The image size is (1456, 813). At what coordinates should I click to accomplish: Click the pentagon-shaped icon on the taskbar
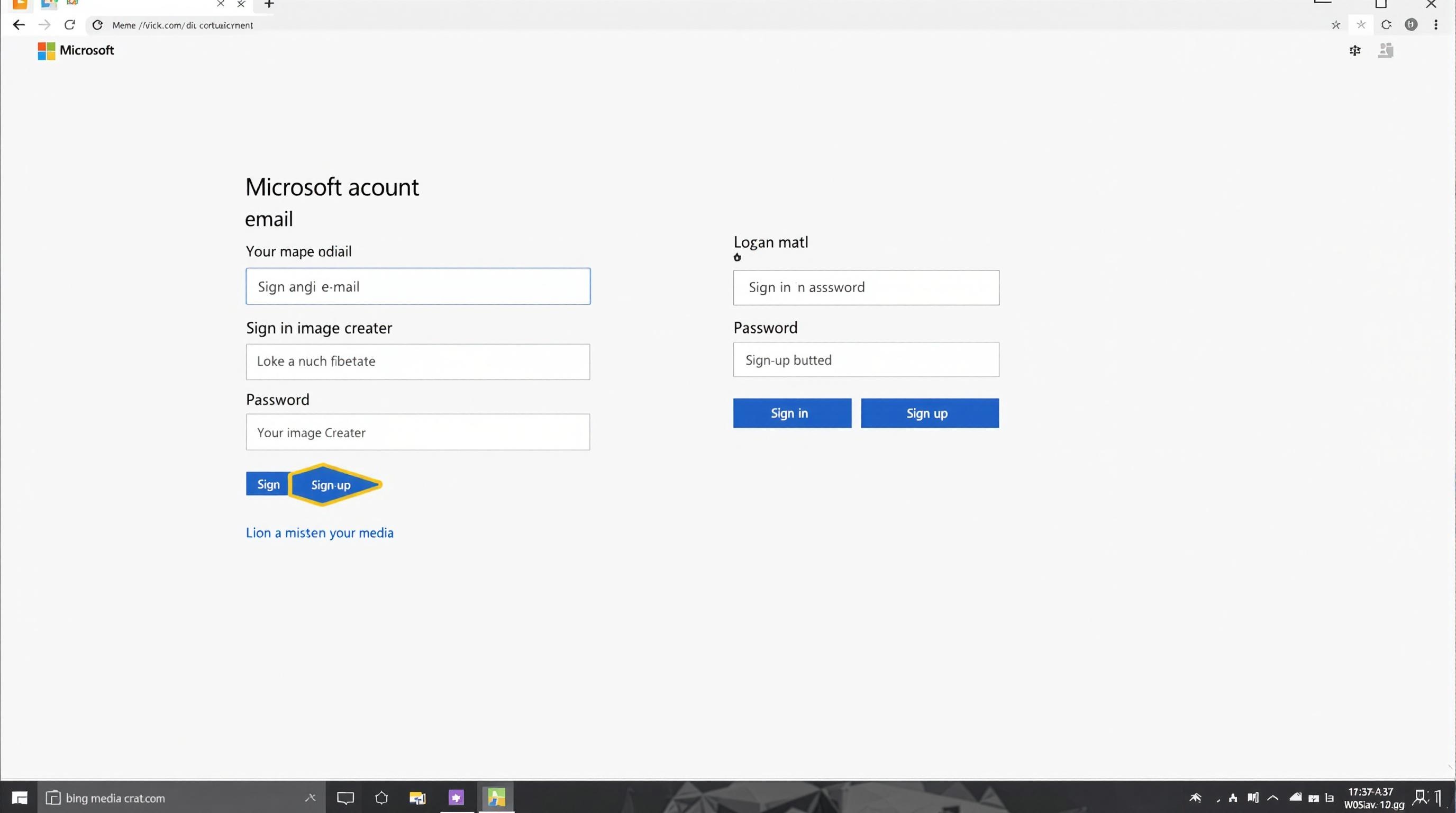coord(381,798)
